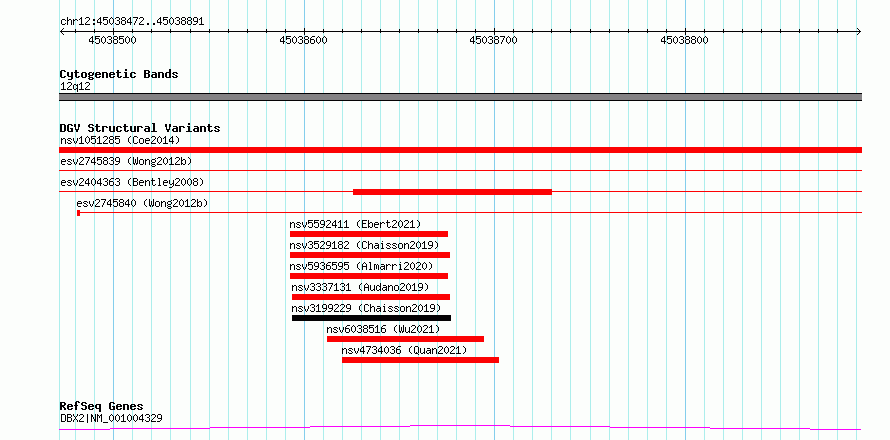Click the left arrowhead of the ruler
This screenshot has height=440, width=890.
coord(62,32)
